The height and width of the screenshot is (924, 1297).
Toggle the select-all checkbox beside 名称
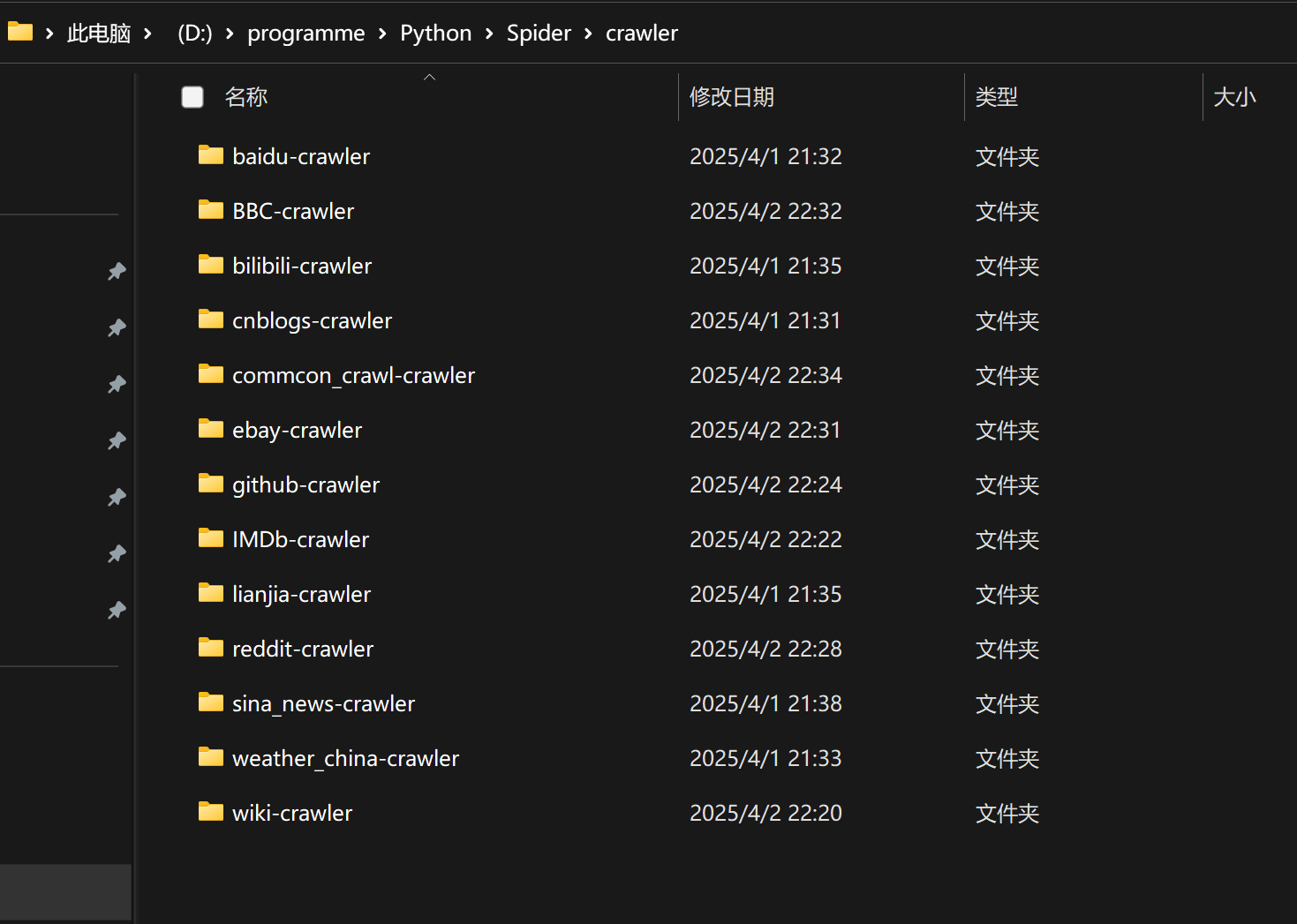click(x=192, y=97)
